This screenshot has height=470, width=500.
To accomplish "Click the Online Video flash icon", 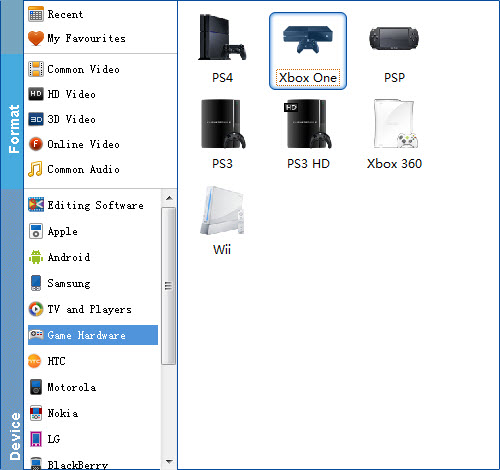I will [x=35, y=144].
